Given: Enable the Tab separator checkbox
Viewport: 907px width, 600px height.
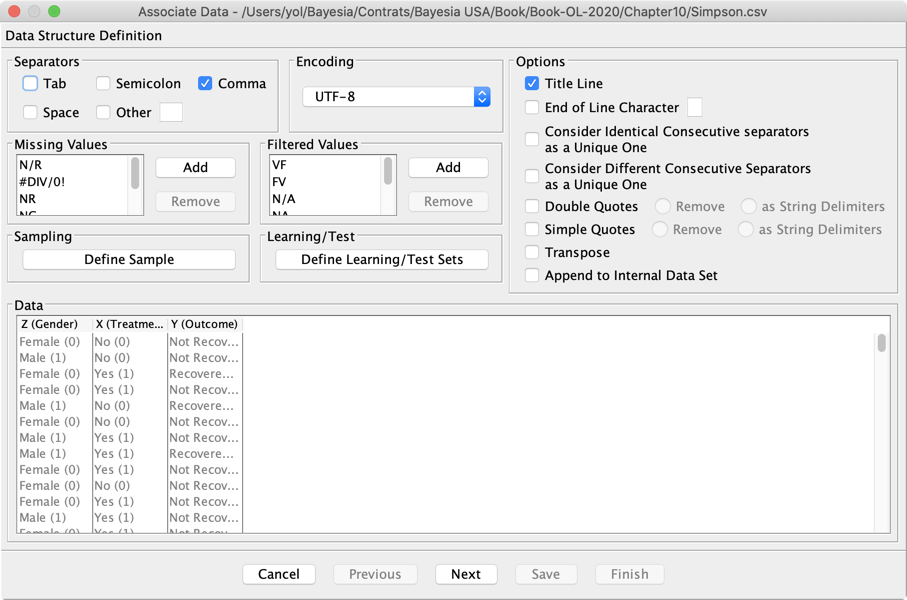Looking at the screenshot, I should 30,84.
